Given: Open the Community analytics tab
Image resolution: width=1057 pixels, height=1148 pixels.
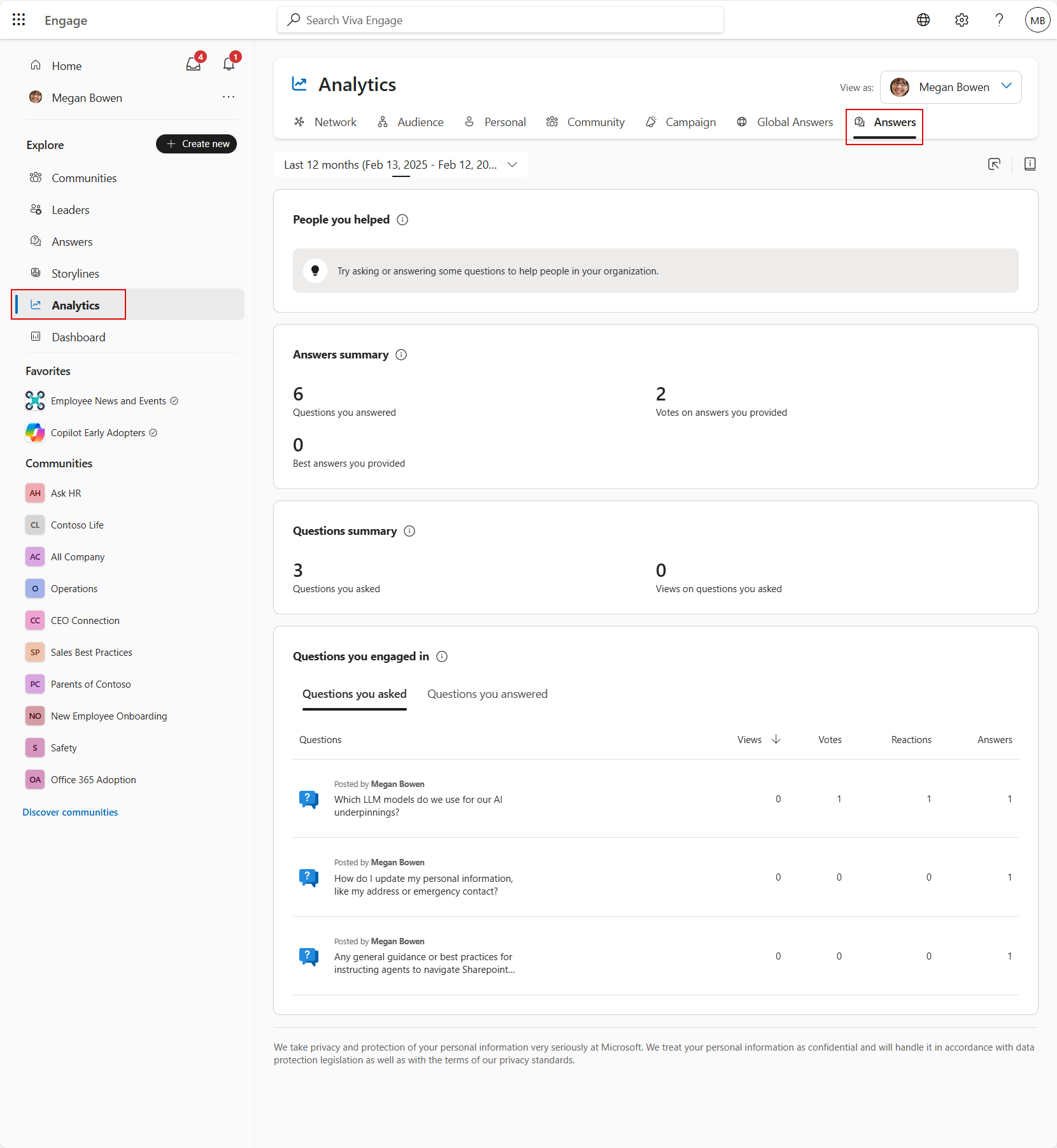Looking at the screenshot, I should 586,122.
